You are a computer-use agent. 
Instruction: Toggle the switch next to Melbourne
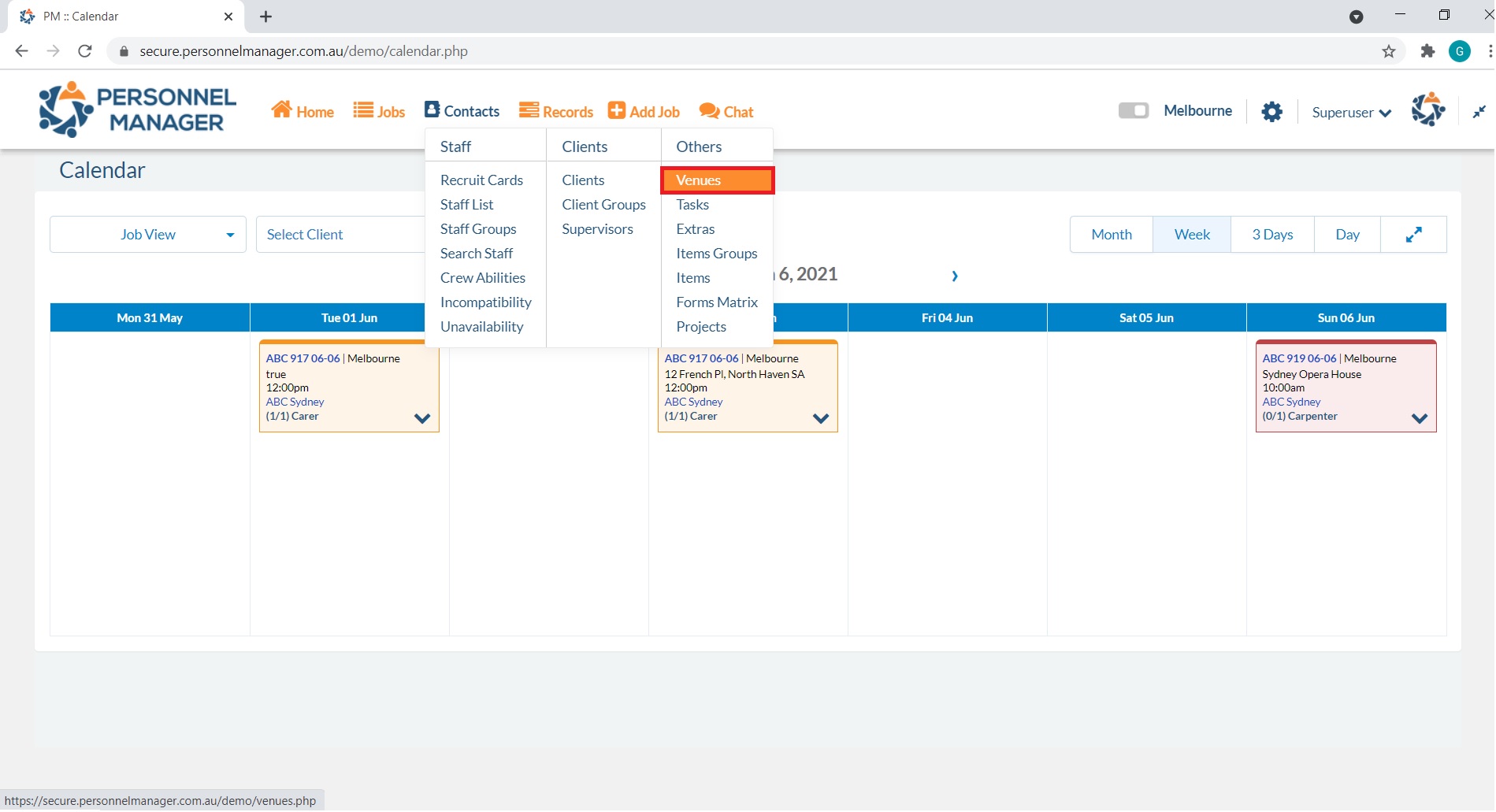click(x=1133, y=111)
